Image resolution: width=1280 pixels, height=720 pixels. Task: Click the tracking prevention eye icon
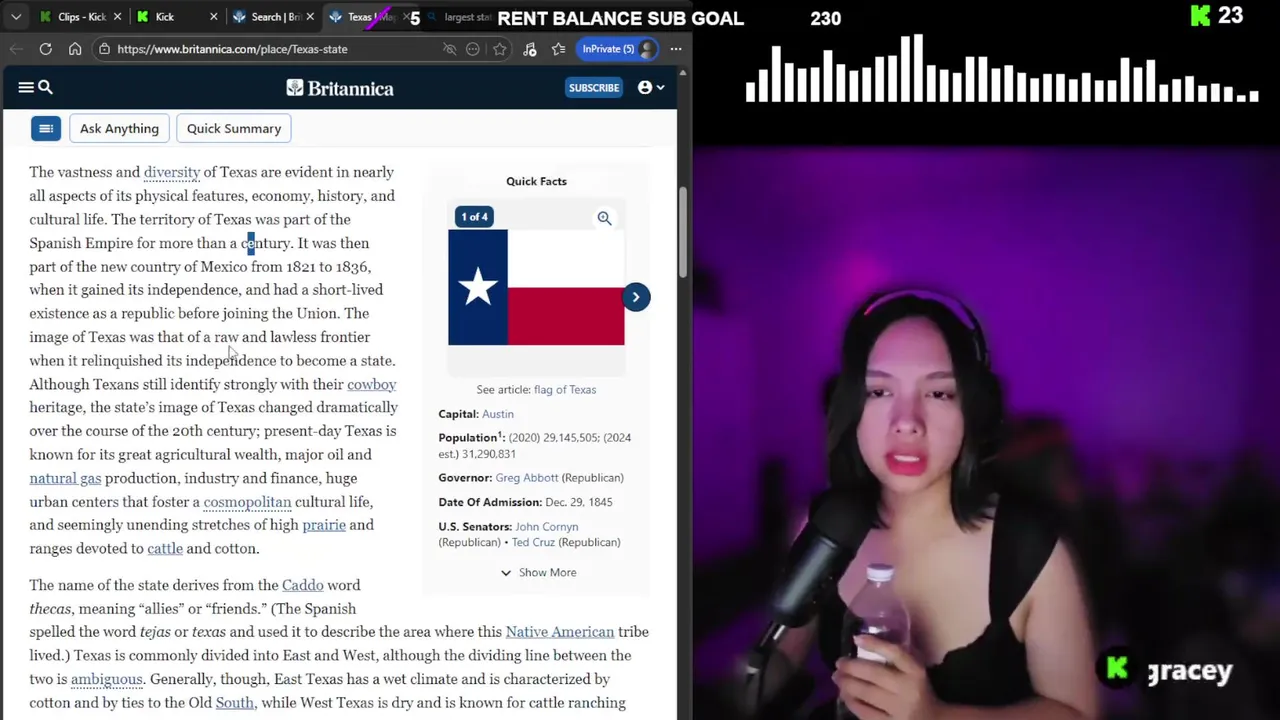450,49
